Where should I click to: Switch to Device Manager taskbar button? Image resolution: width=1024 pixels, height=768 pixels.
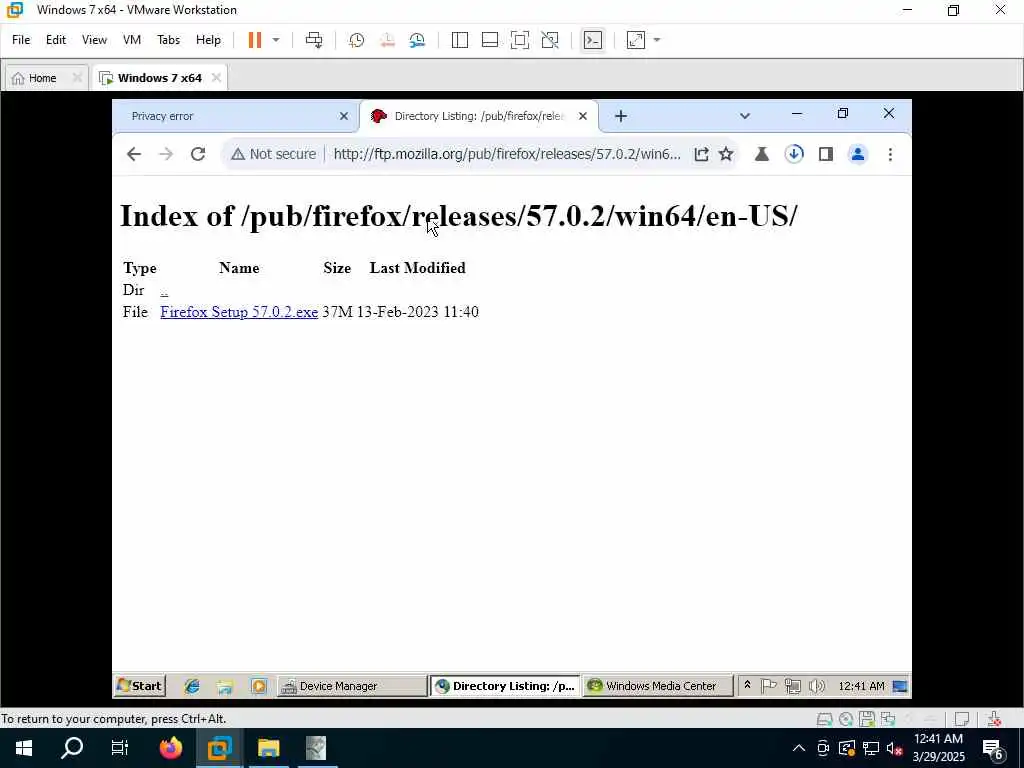point(352,686)
